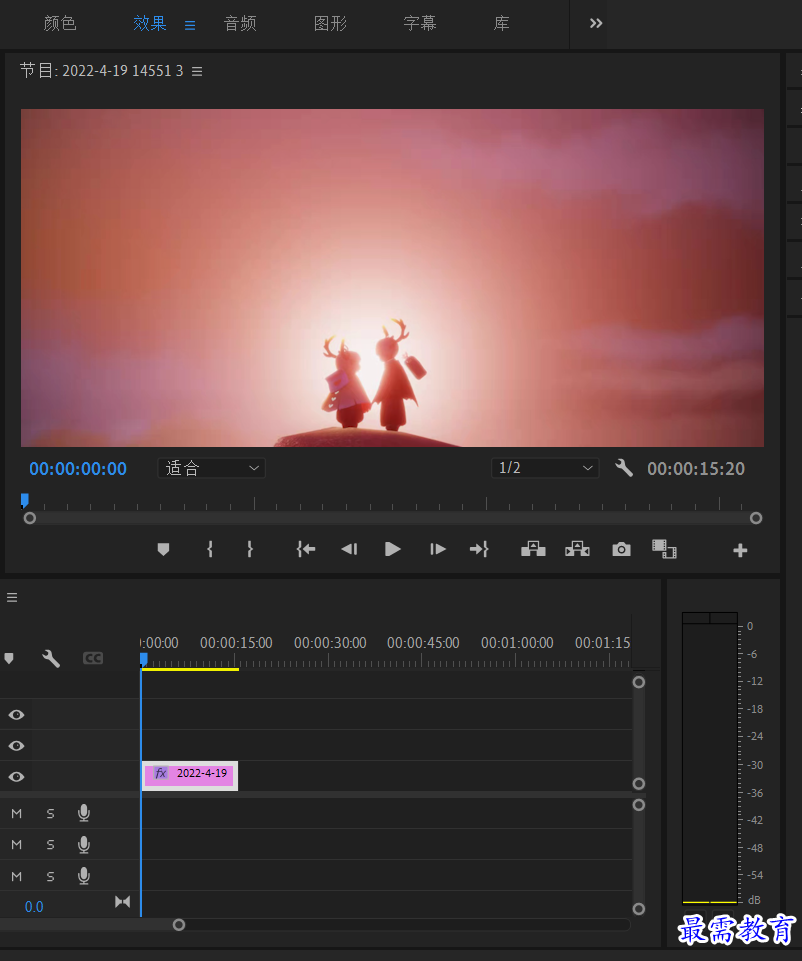This screenshot has height=961, width=802.
Task: Solo the second audio track
Action: click(x=50, y=845)
